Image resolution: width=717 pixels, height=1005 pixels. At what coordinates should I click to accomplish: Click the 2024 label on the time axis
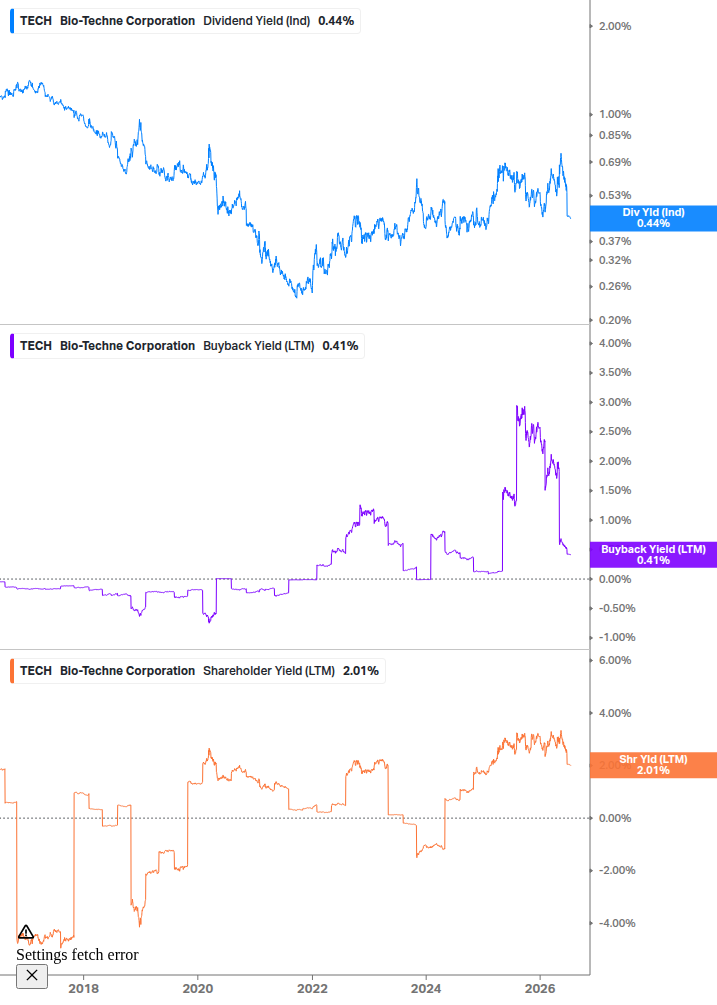426,988
